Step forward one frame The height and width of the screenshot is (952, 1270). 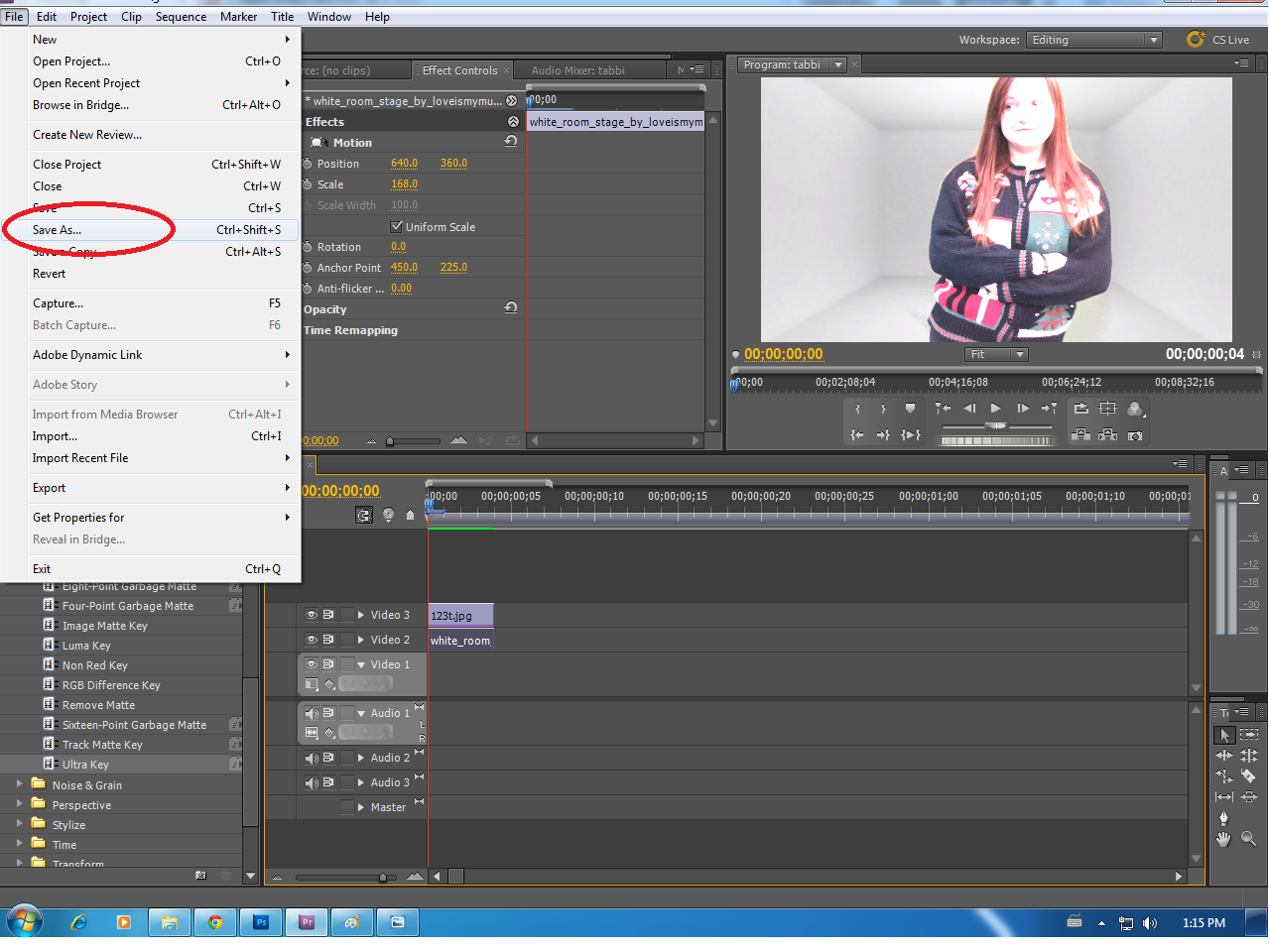point(1023,409)
